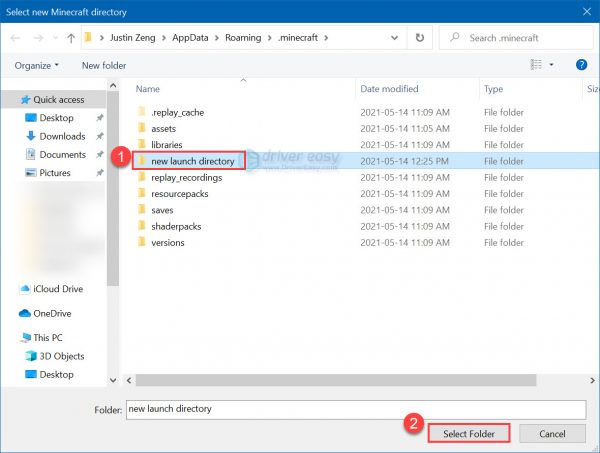Open Desktop under This PC
600x453 pixels.
tap(56, 375)
